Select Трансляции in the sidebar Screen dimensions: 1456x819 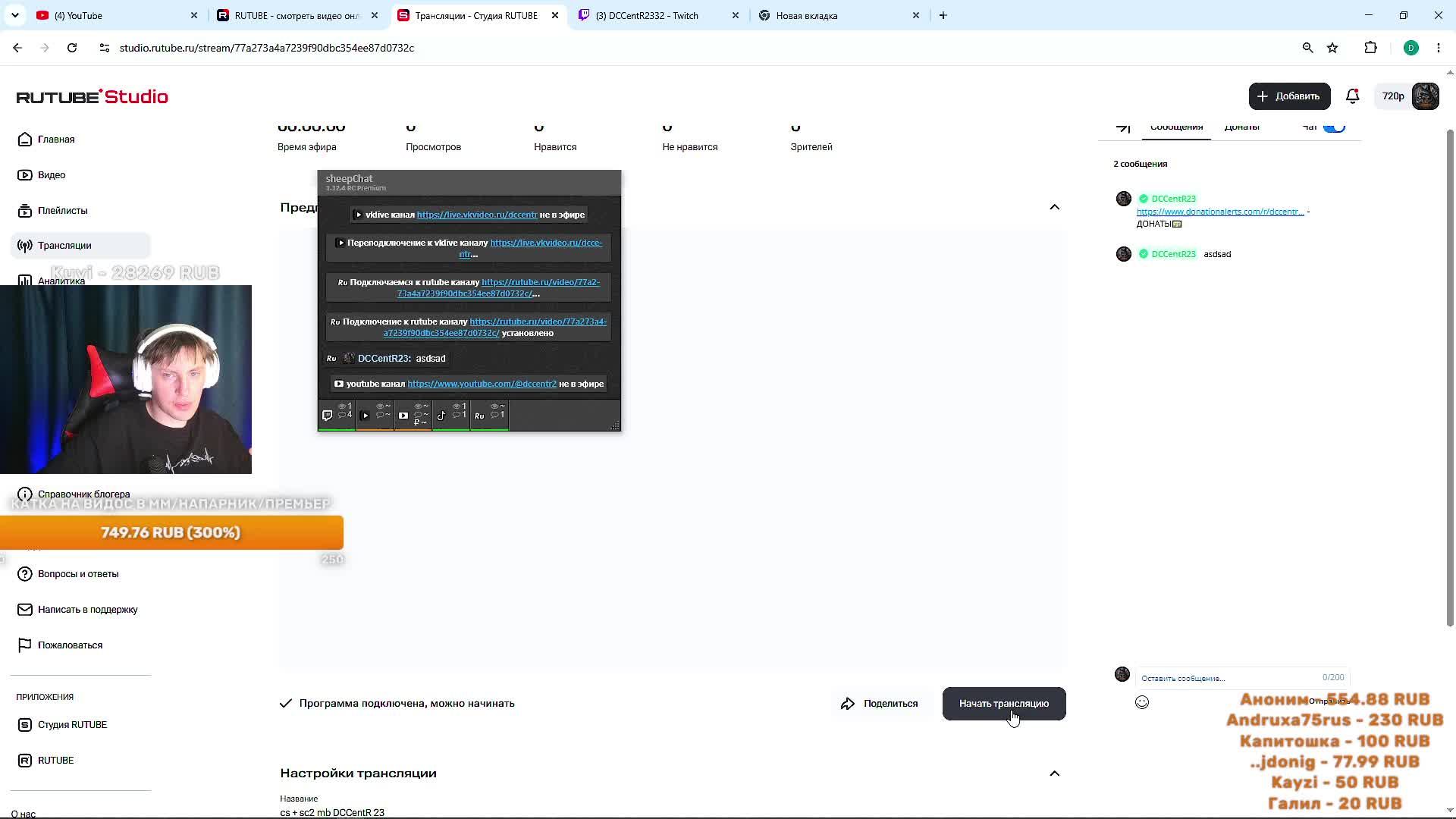(x=80, y=246)
